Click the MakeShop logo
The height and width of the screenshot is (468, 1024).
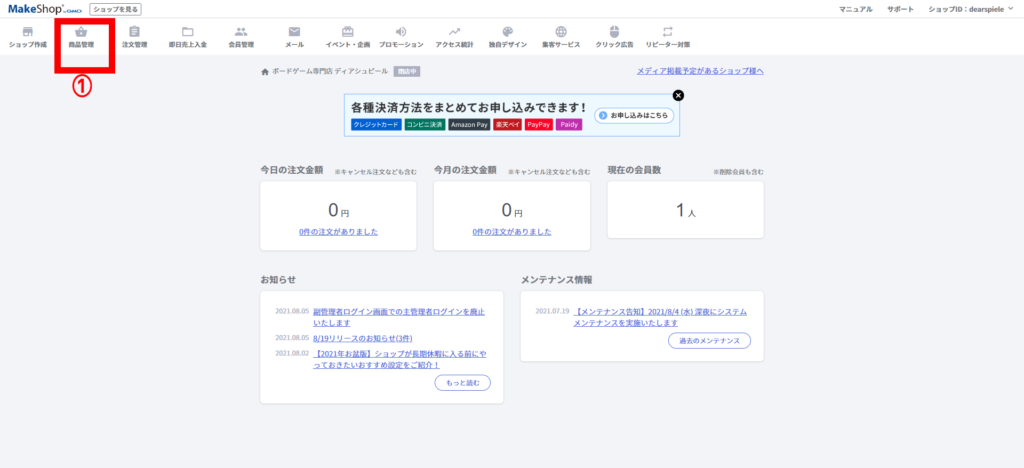pos(45,9)
